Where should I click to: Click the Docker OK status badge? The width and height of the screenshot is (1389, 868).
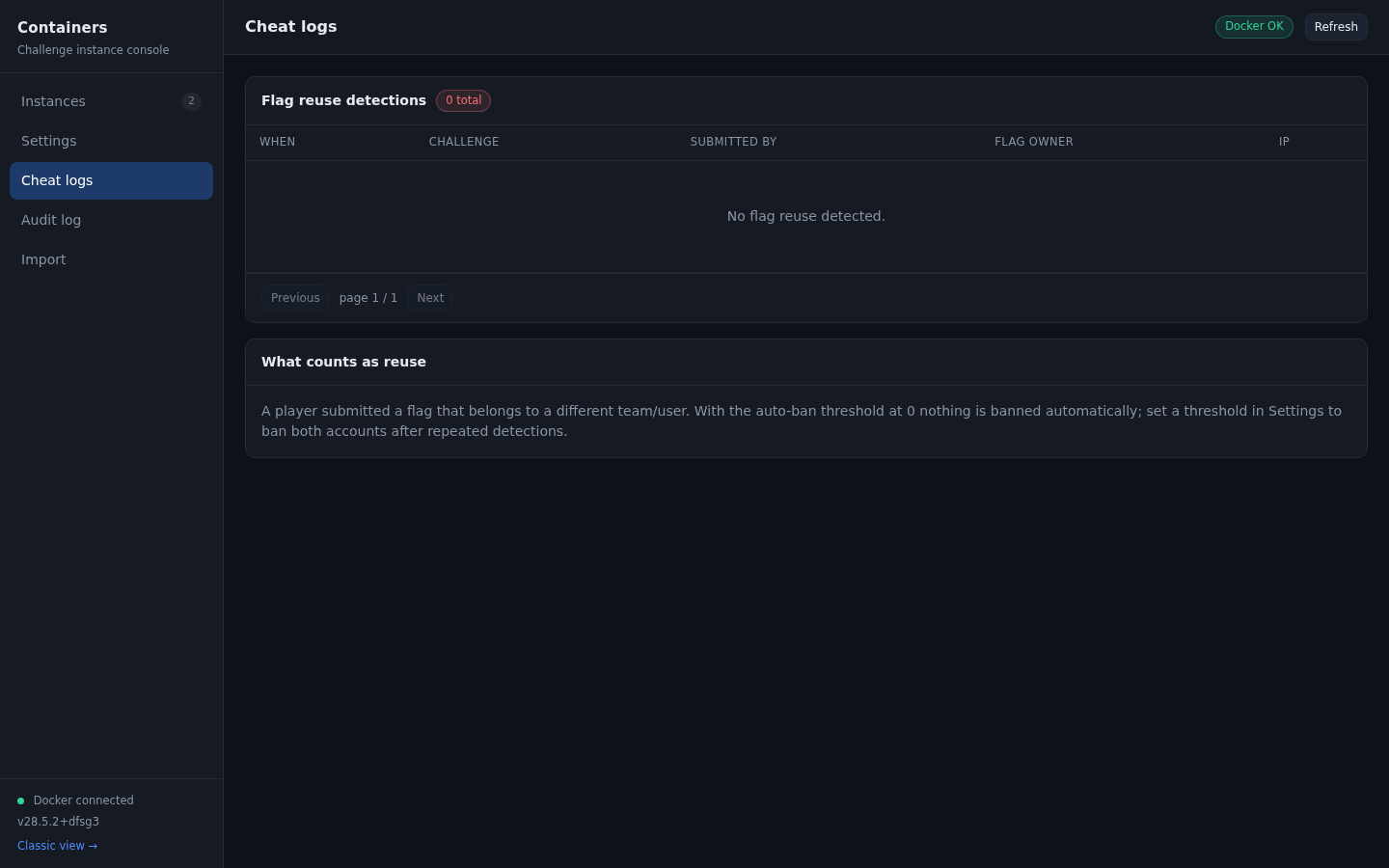(1254, 26)
